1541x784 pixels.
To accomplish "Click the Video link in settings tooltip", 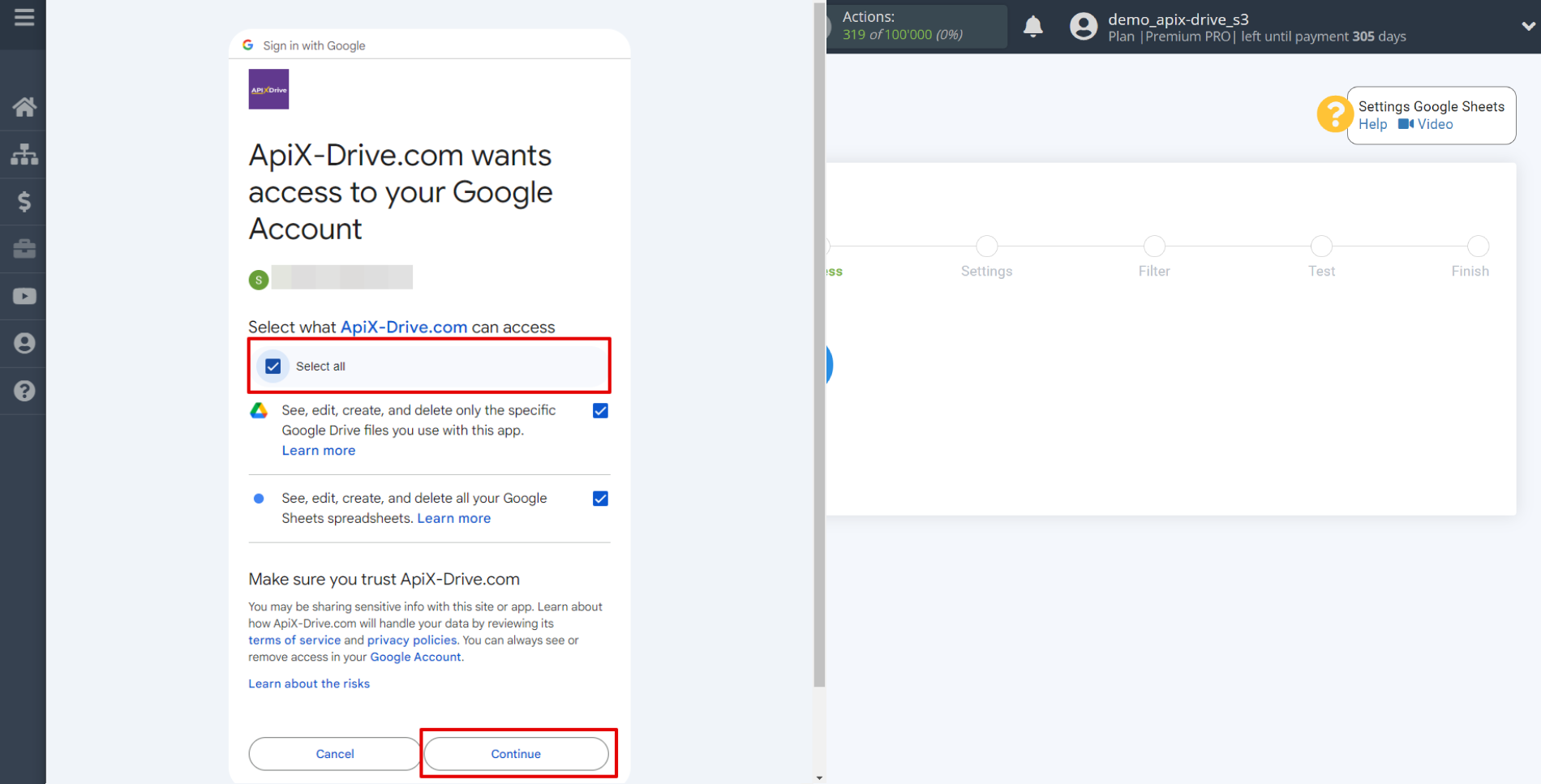I will pos(1436,124).
